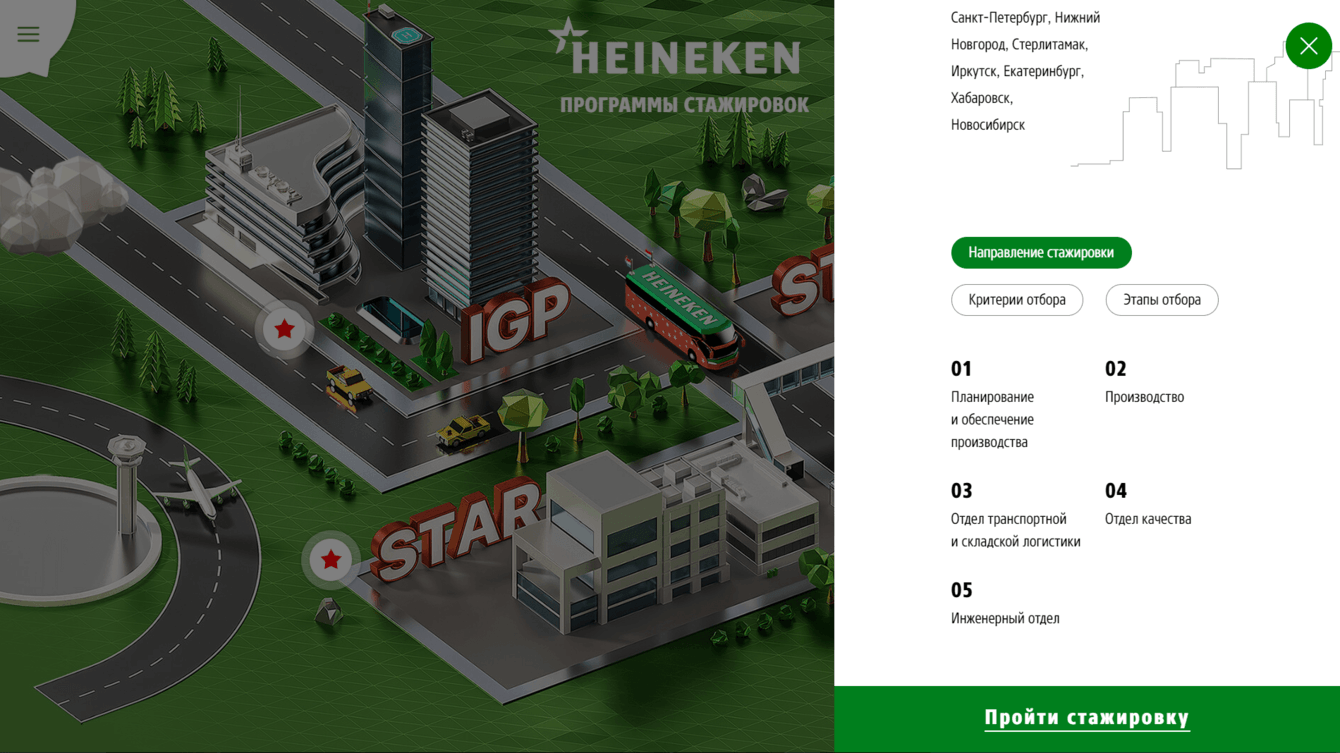The width and height of the screenshot is (1340, 753).
Task: Select item 03 Отдел транспортной и складской логистики
Action: (1015, 515)
